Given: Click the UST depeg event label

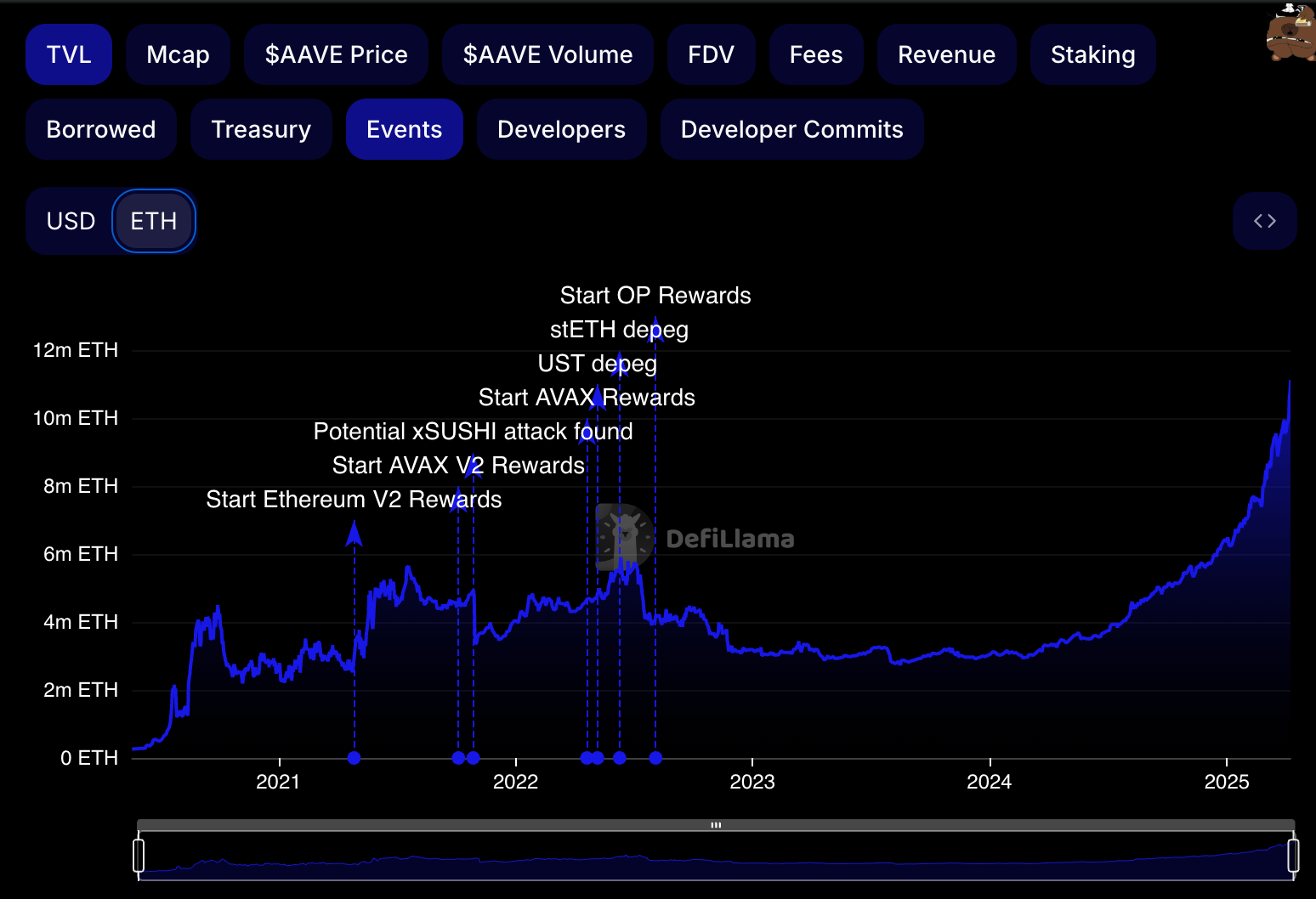Looking at the screenshot, I should coord(597,364).
